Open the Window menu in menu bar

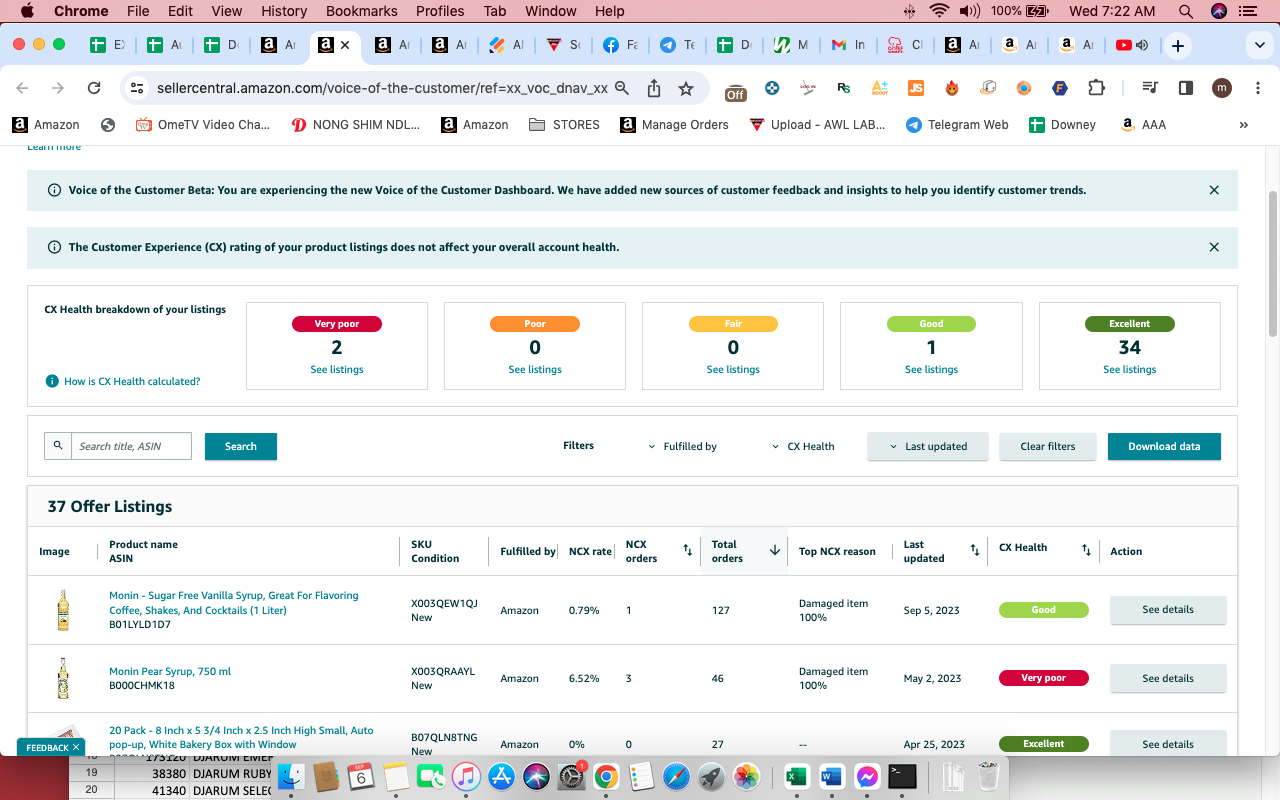click(551, 11)
